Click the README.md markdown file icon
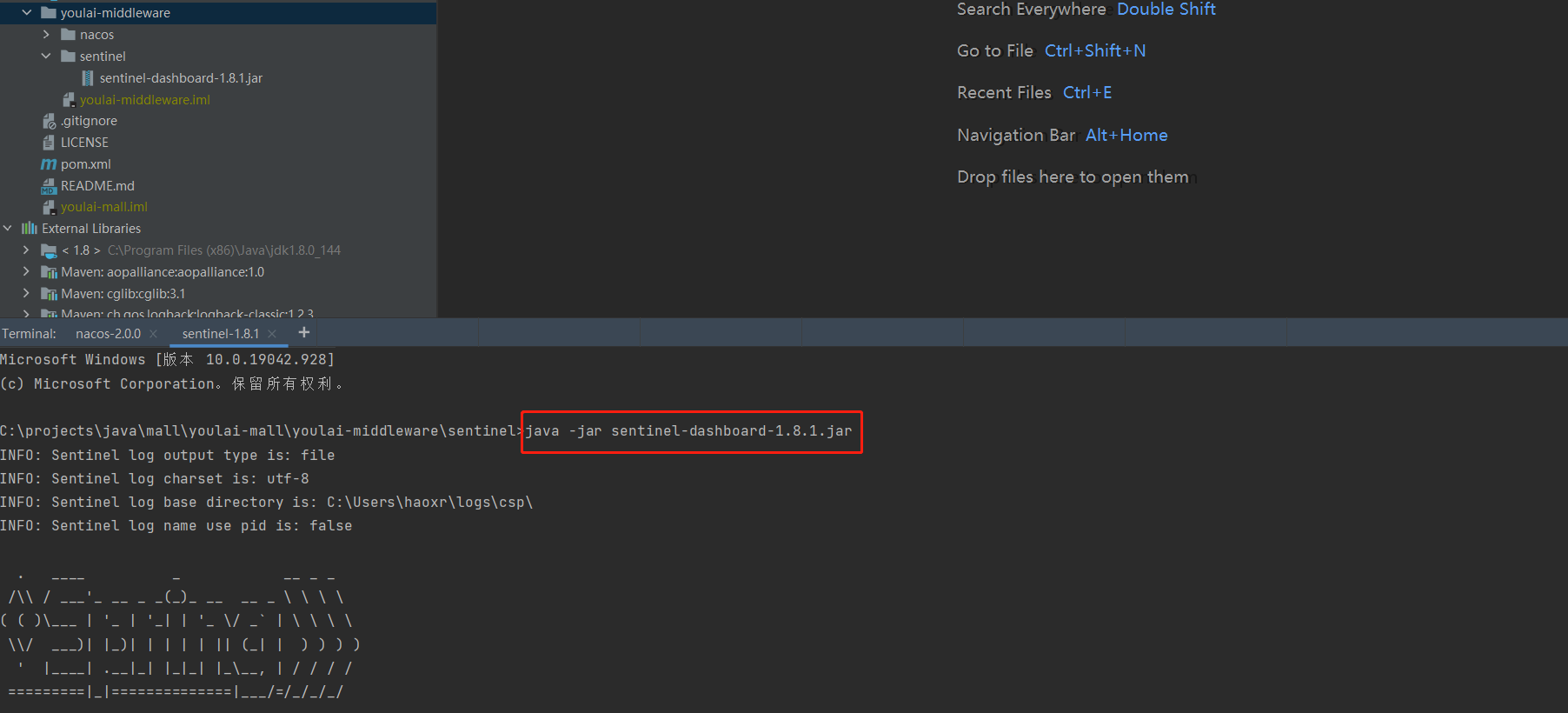 pos(49,186)
